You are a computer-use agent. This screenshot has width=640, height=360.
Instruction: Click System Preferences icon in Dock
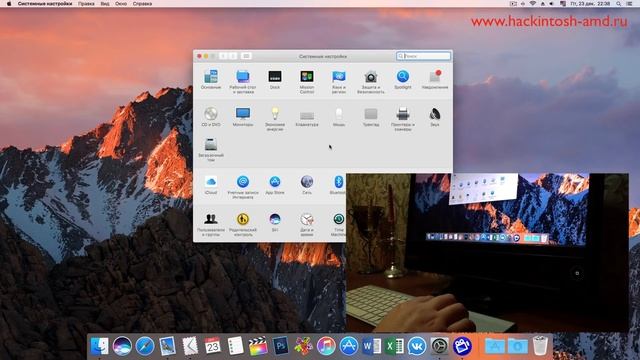440,346
